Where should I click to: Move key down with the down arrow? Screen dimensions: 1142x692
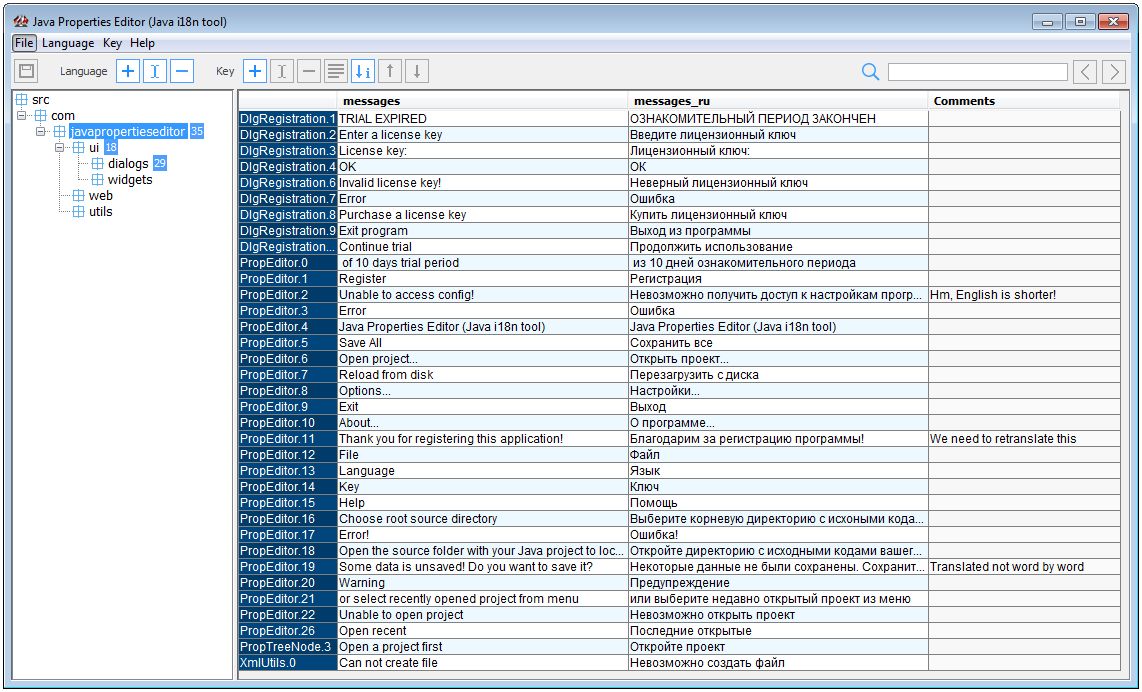click(417, 71)
